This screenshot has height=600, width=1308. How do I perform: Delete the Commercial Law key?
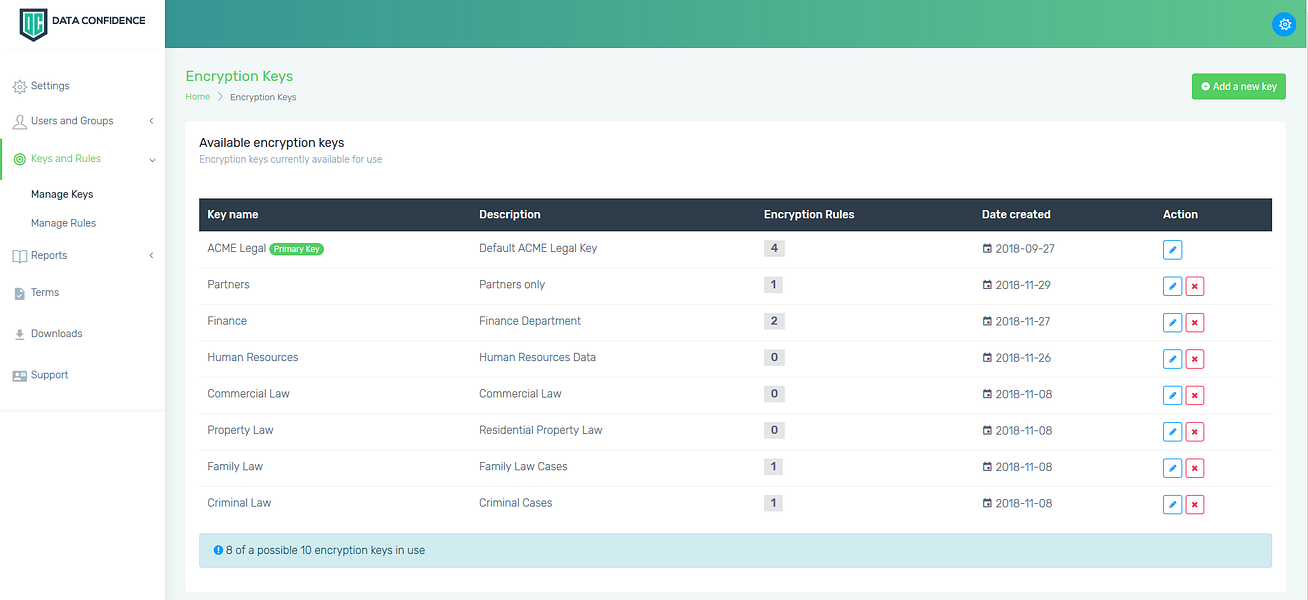[x=1194, y=395]
